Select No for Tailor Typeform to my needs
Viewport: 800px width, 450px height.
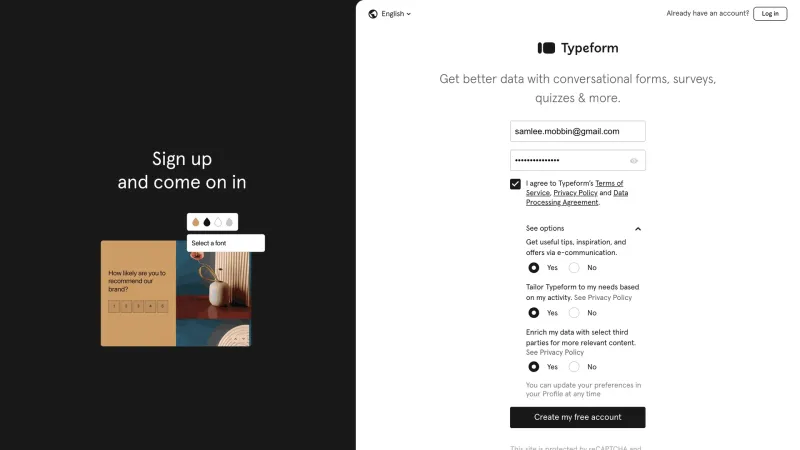coord(574,313)
